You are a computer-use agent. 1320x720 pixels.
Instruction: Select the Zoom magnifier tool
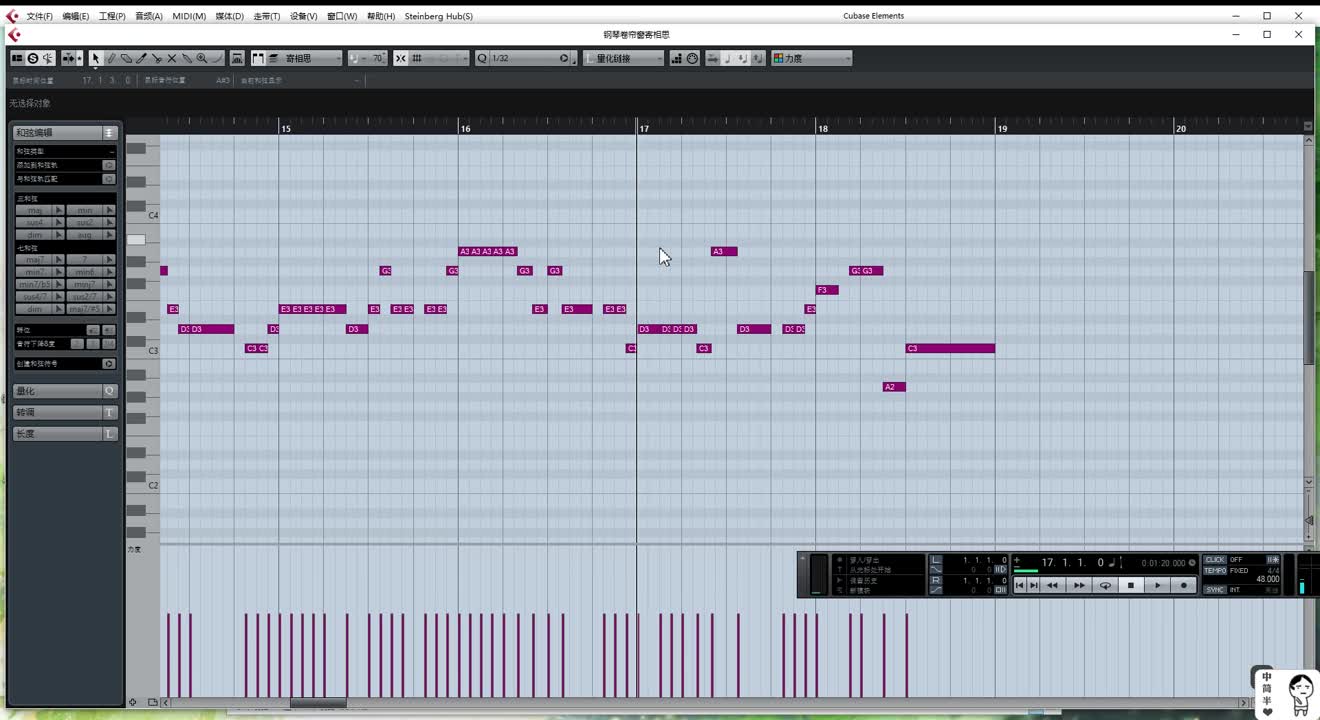coord(201,58)
